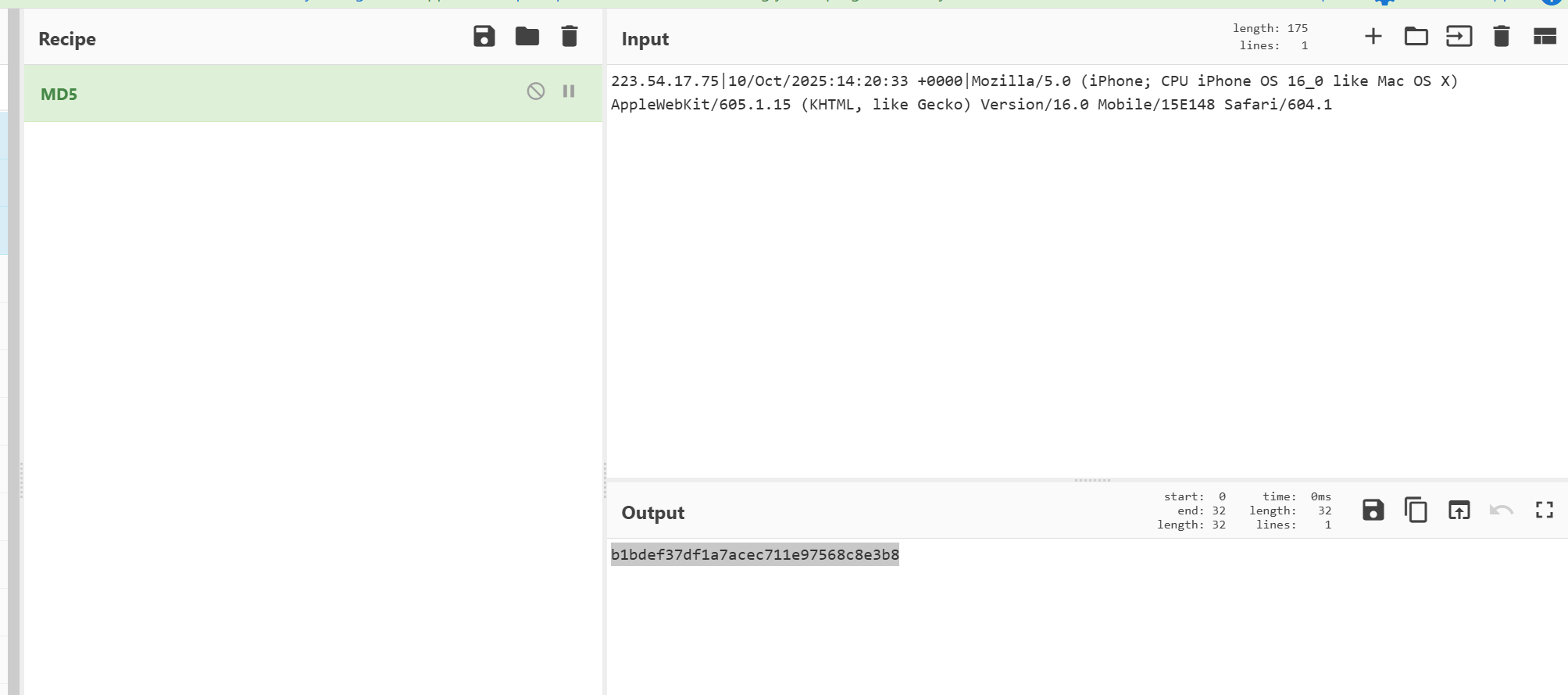This screenshot has width=1568, height=695.
Task: Copy raw output to clipboard
Action: (x=1416, y=511)
